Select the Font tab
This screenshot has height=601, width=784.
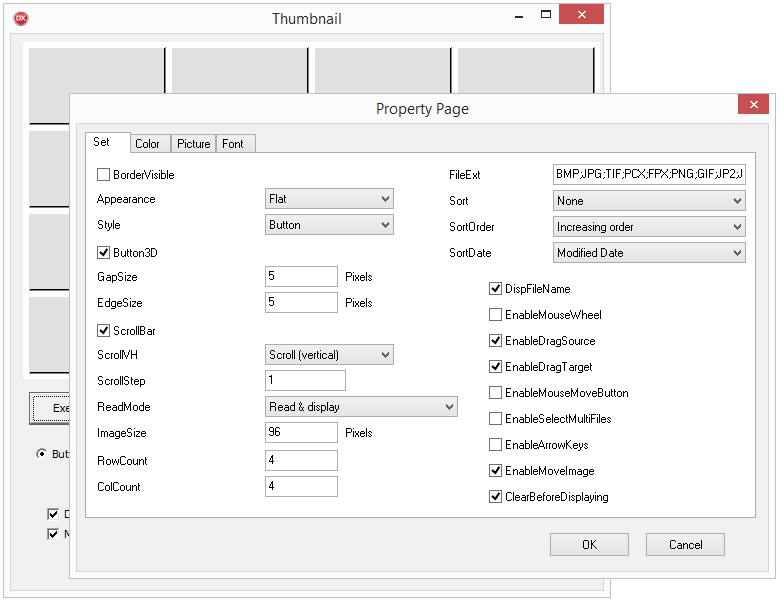pos(233,144)
